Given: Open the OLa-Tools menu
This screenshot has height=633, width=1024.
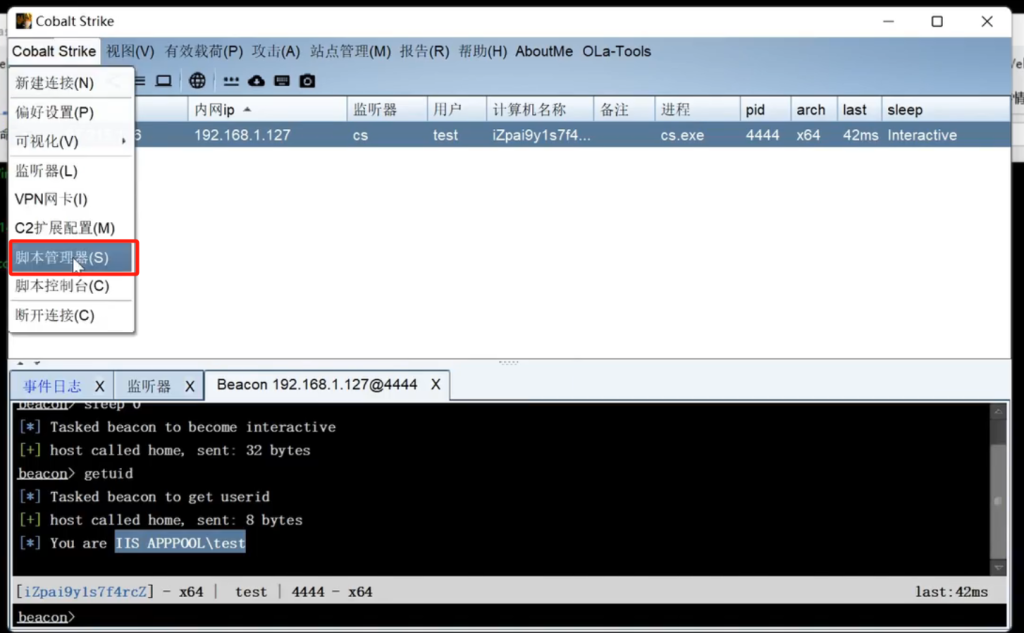Looking at the screenshot, I should tap(616, 52).
